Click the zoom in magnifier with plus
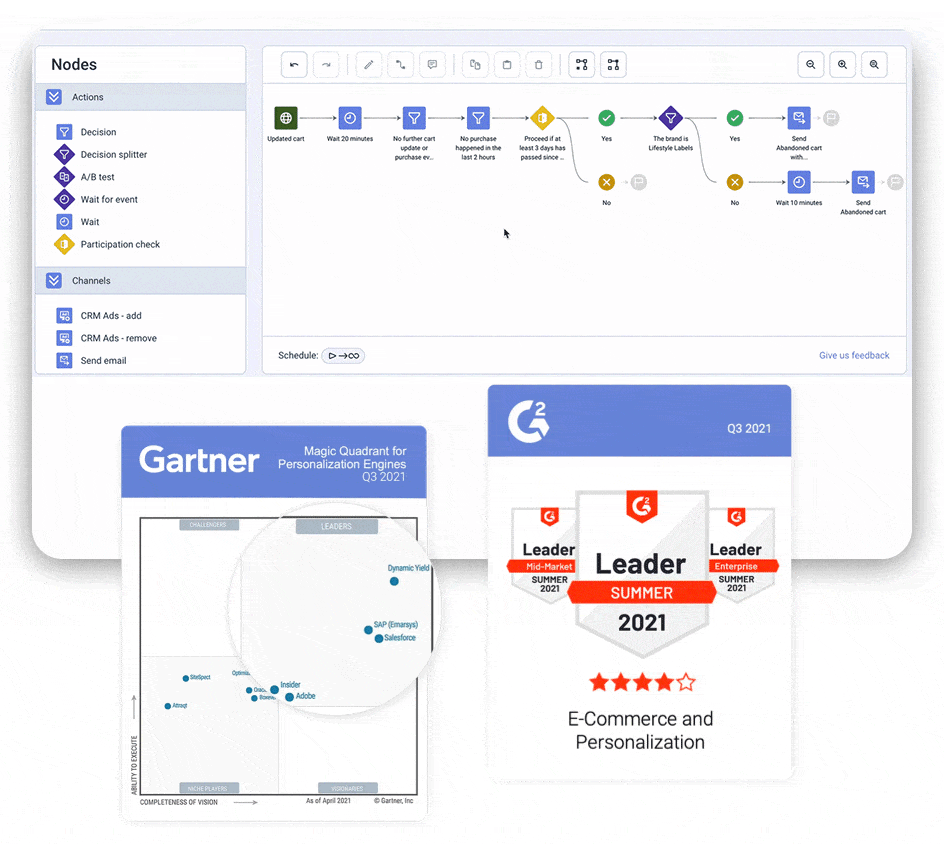This screenshot has height=844, width=944. [x=842, y=64]
